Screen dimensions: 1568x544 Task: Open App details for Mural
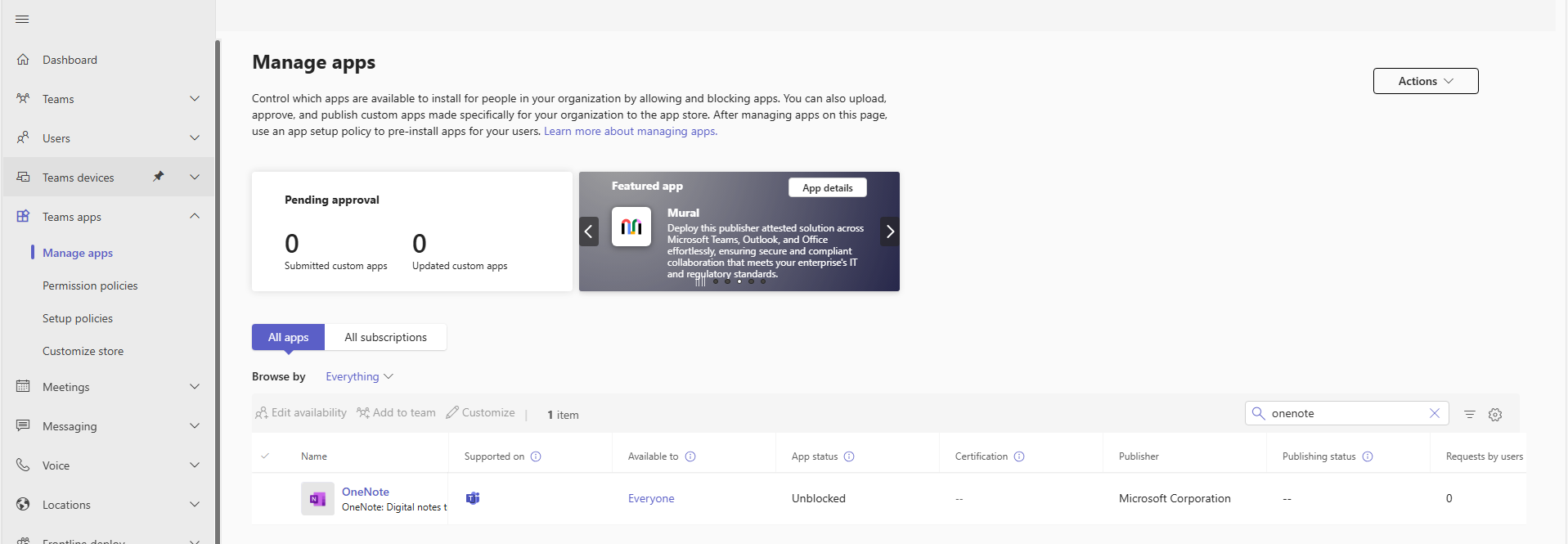pos(828,187)
